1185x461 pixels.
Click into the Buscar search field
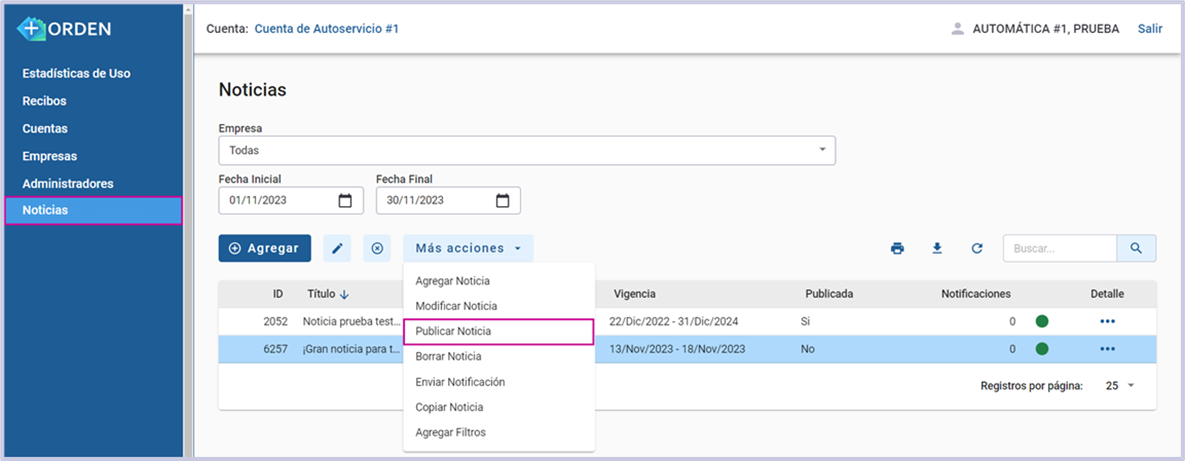[1058, 249]
